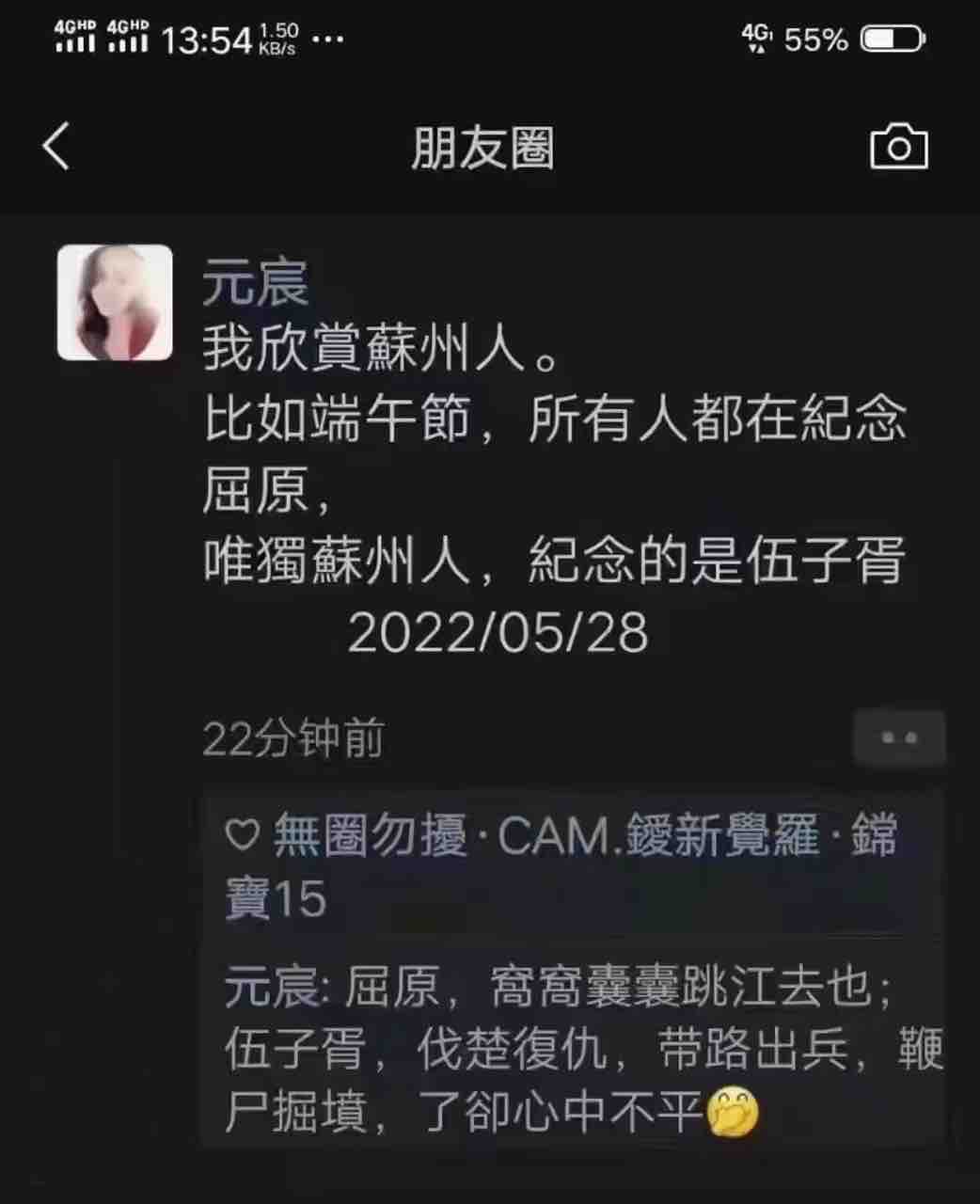
Task: Tap liker name 無圈勿擾
Action: click(370, 835)
